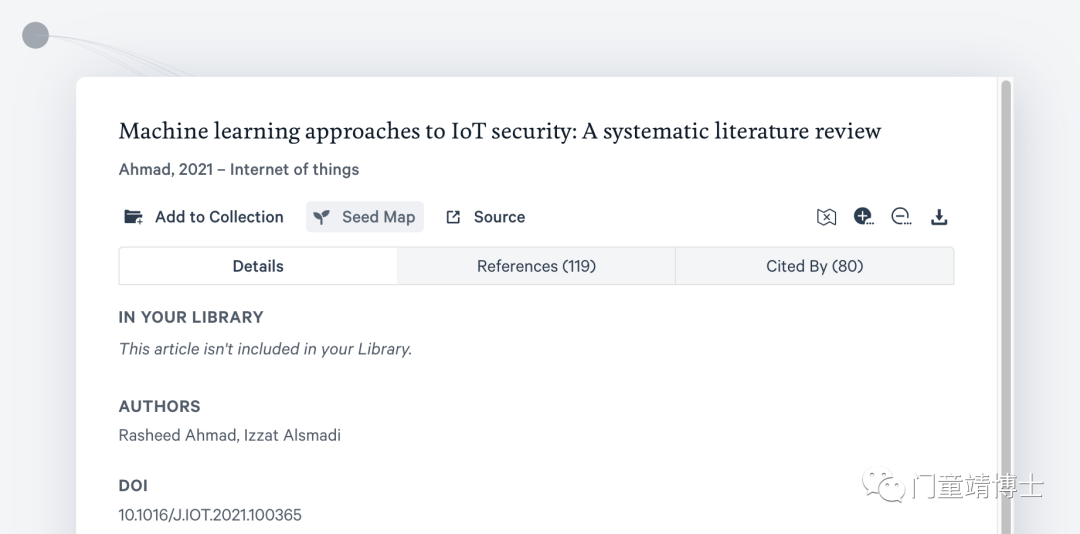Screen dimensions: 1080x534
Task: Open the References (119) tab
Action: (536, 266)
